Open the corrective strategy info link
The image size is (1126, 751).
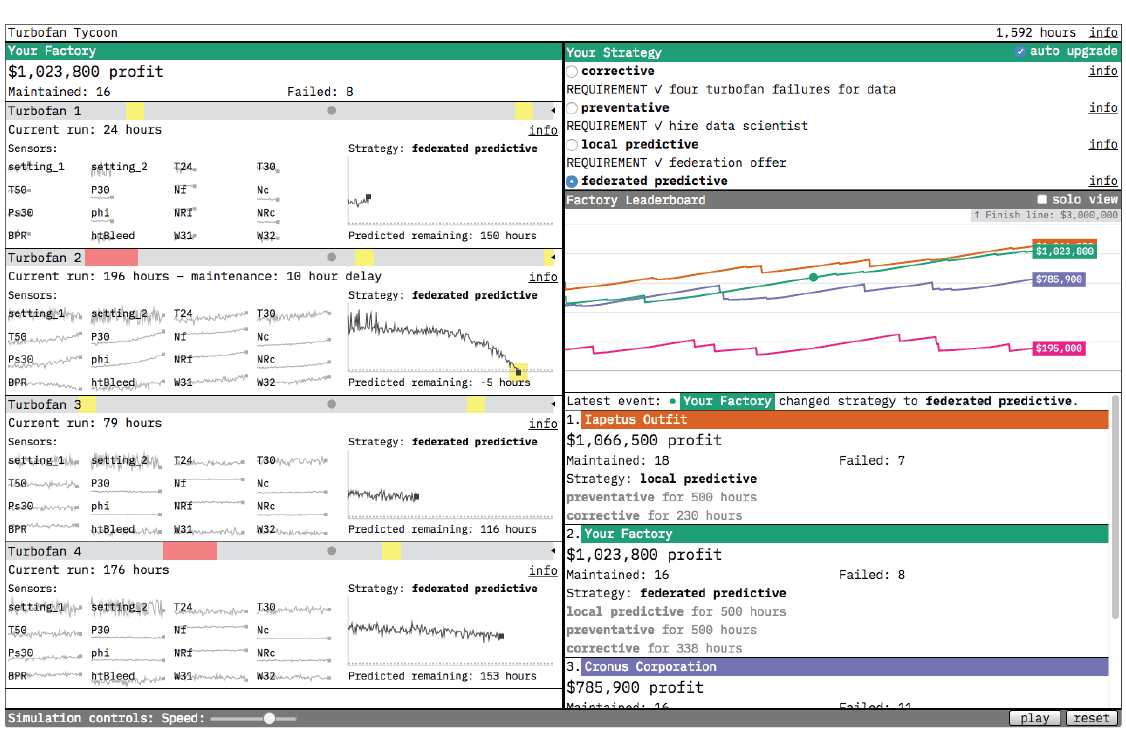click(1103, 70)
